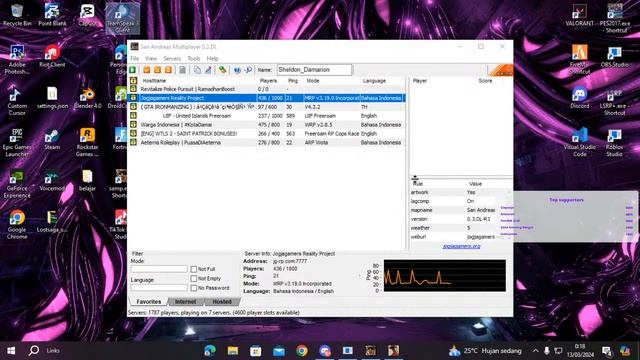640x360 pixels.
Task: Enable the No Password filter checkbox
Action: click(x=194, y=288)
